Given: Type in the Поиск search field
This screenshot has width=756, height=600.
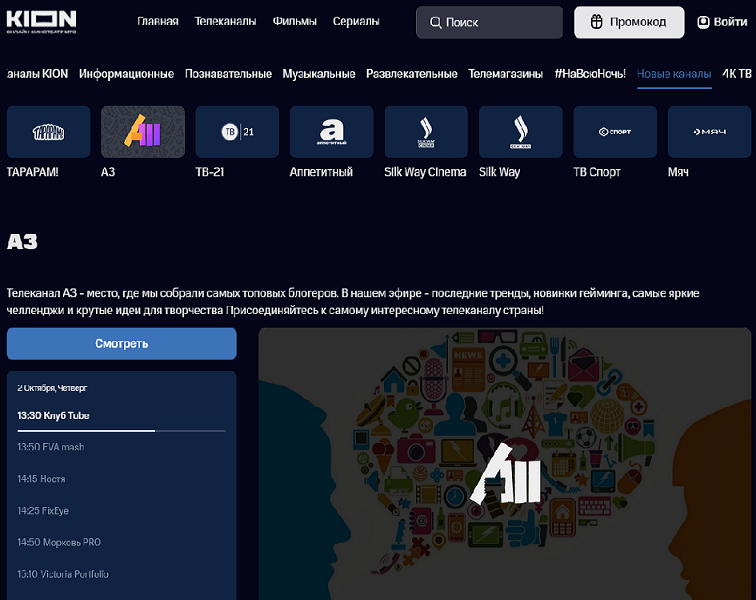Looking at the screenshot, I should point(488,22).
